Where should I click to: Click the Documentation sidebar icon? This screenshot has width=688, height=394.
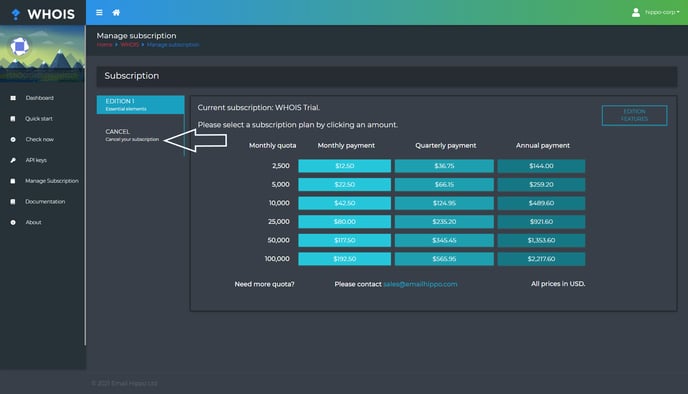pyautogui.click(x=13, y=202)
